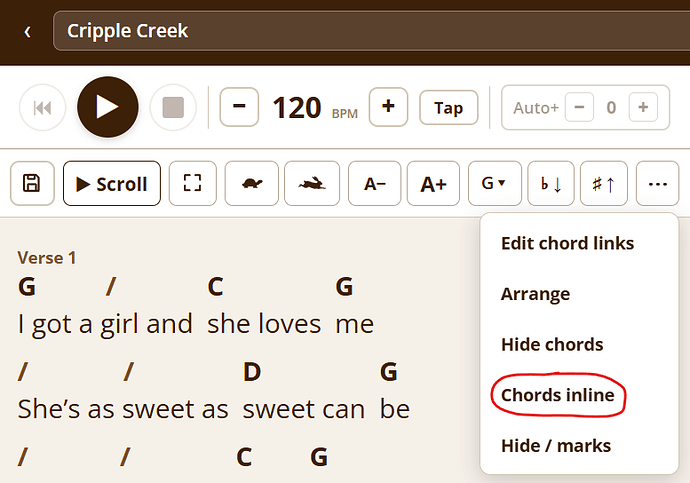The width and height of the screenshot is (690, 483).
Task: Speed up scrolling with rabbit icon
Action: pyautogui.click(x=312, y=183)
